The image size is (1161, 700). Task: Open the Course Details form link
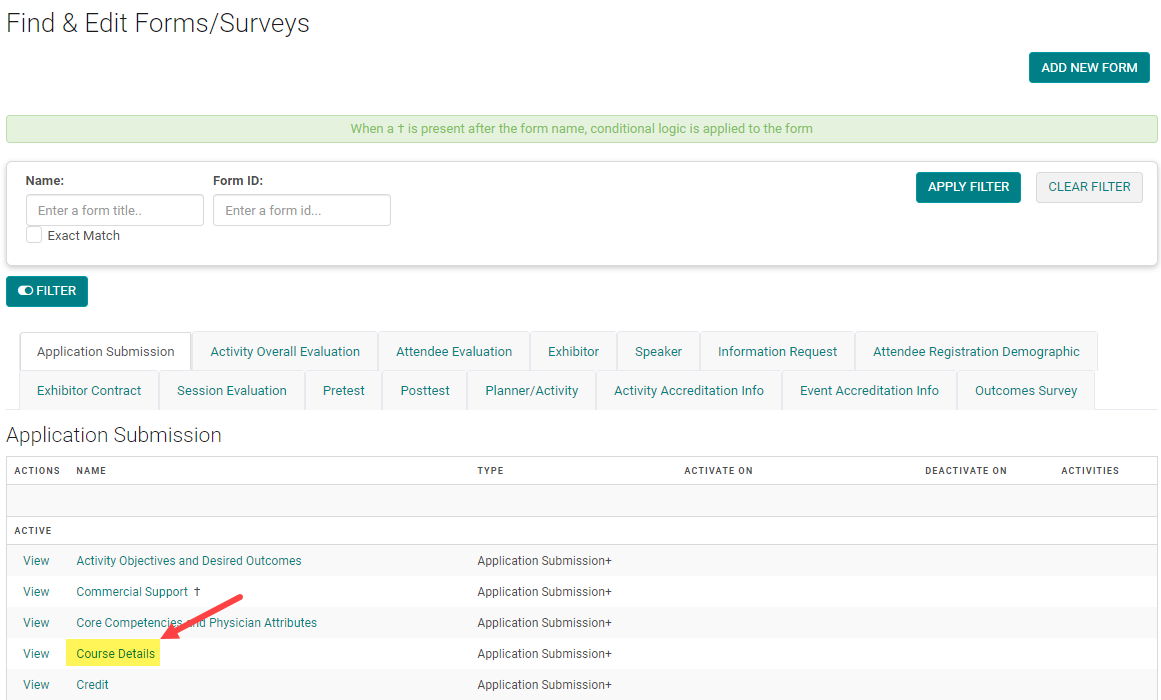[116, 654]
